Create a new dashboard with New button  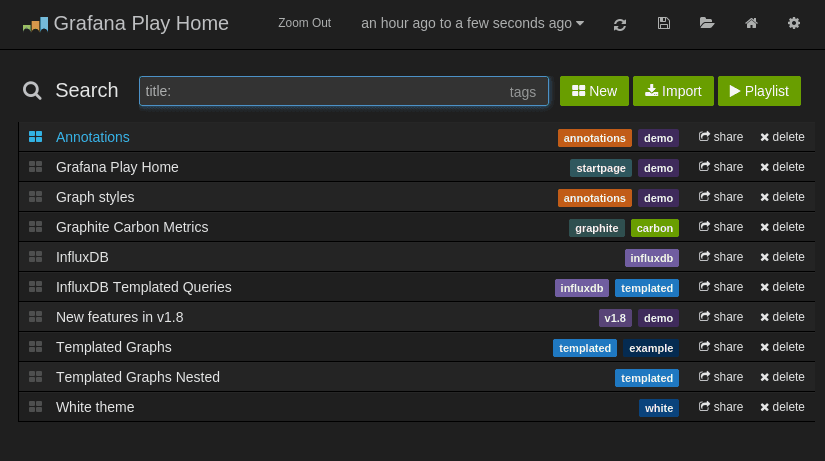[x=594, y=91]
